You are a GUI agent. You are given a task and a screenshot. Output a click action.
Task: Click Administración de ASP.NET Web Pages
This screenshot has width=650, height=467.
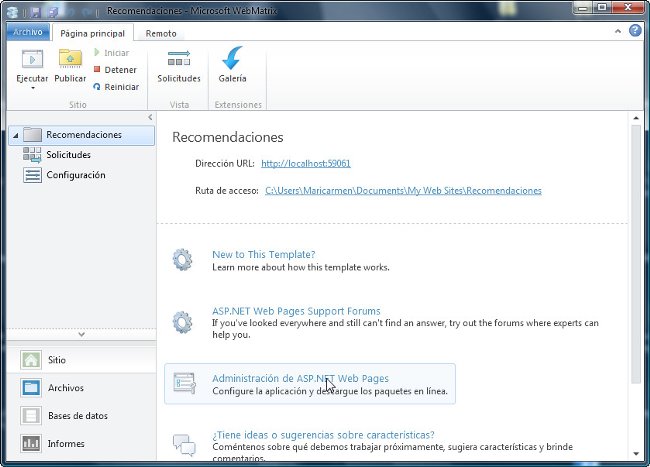(300, 378)
